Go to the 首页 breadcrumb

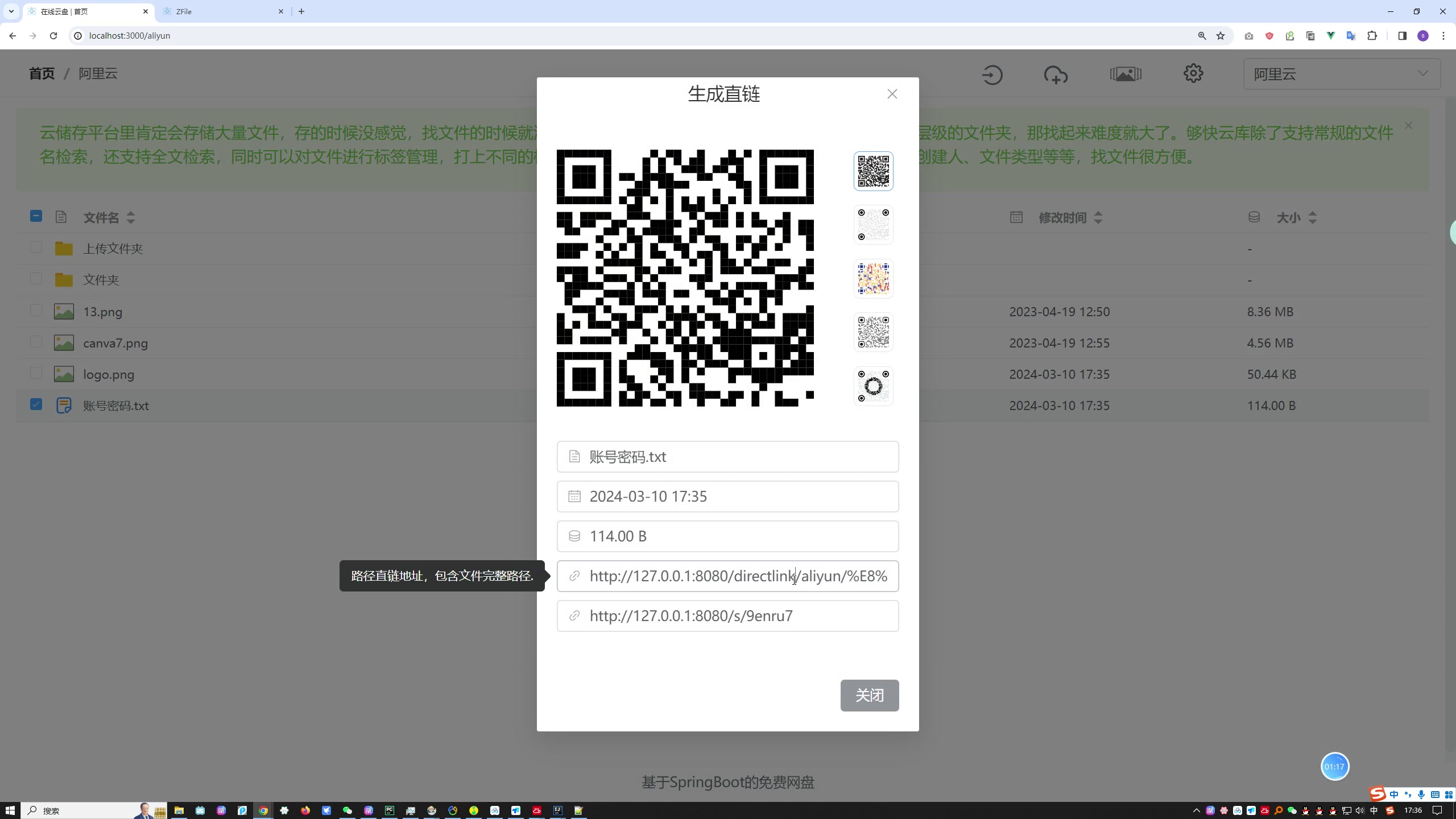(42, 73)
